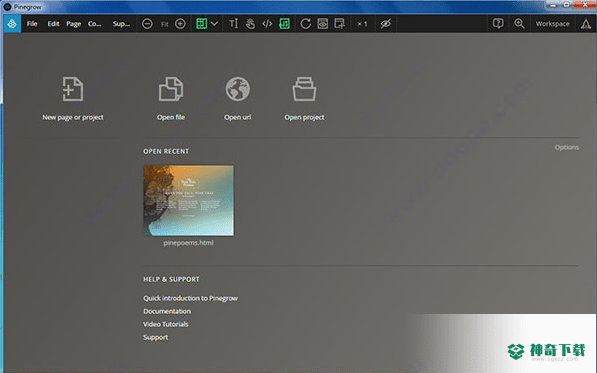Zoom out with the minus icon
This screenshot has width=597, height=373.
[x=147, y=24]
